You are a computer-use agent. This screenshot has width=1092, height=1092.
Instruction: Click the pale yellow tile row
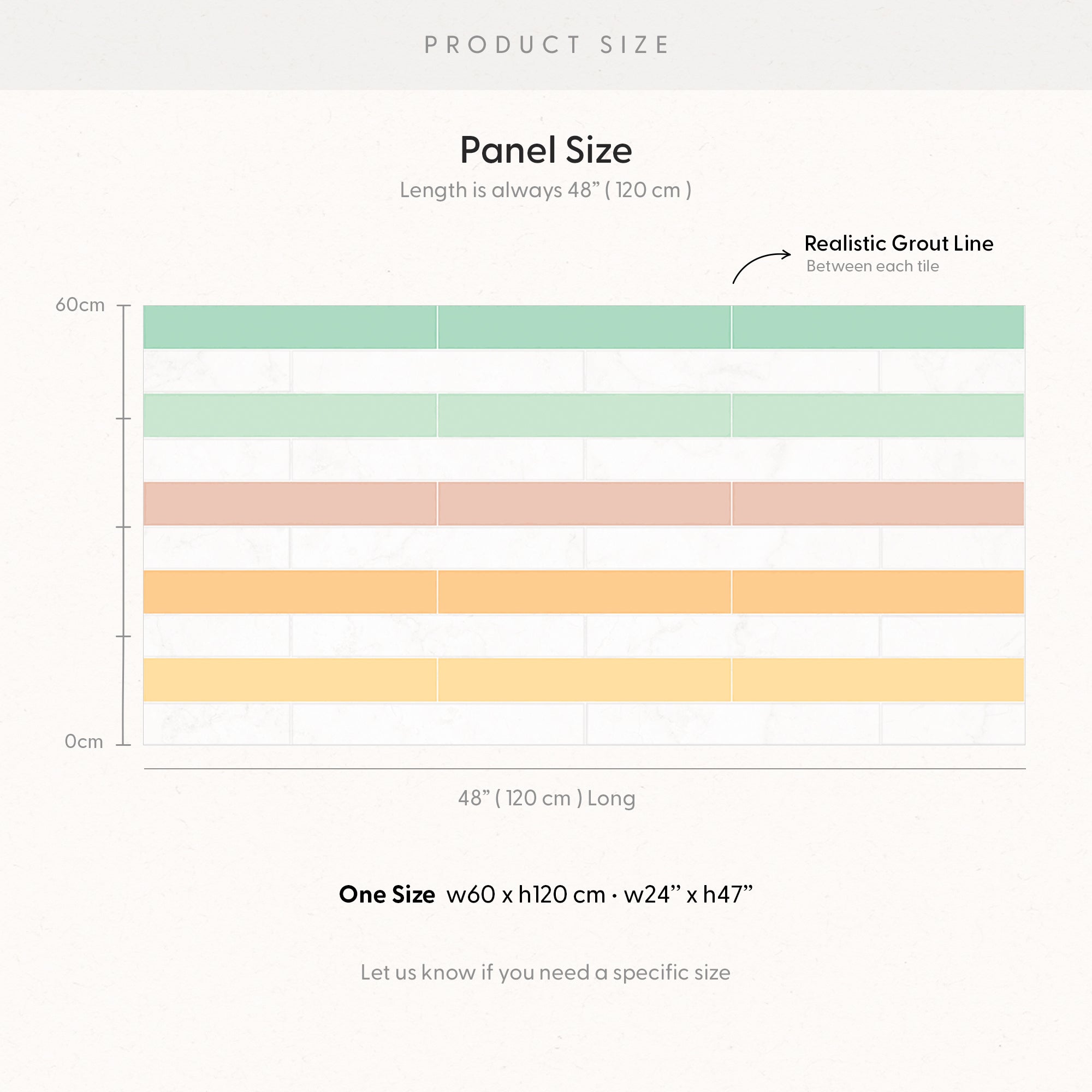coord(583,680)
